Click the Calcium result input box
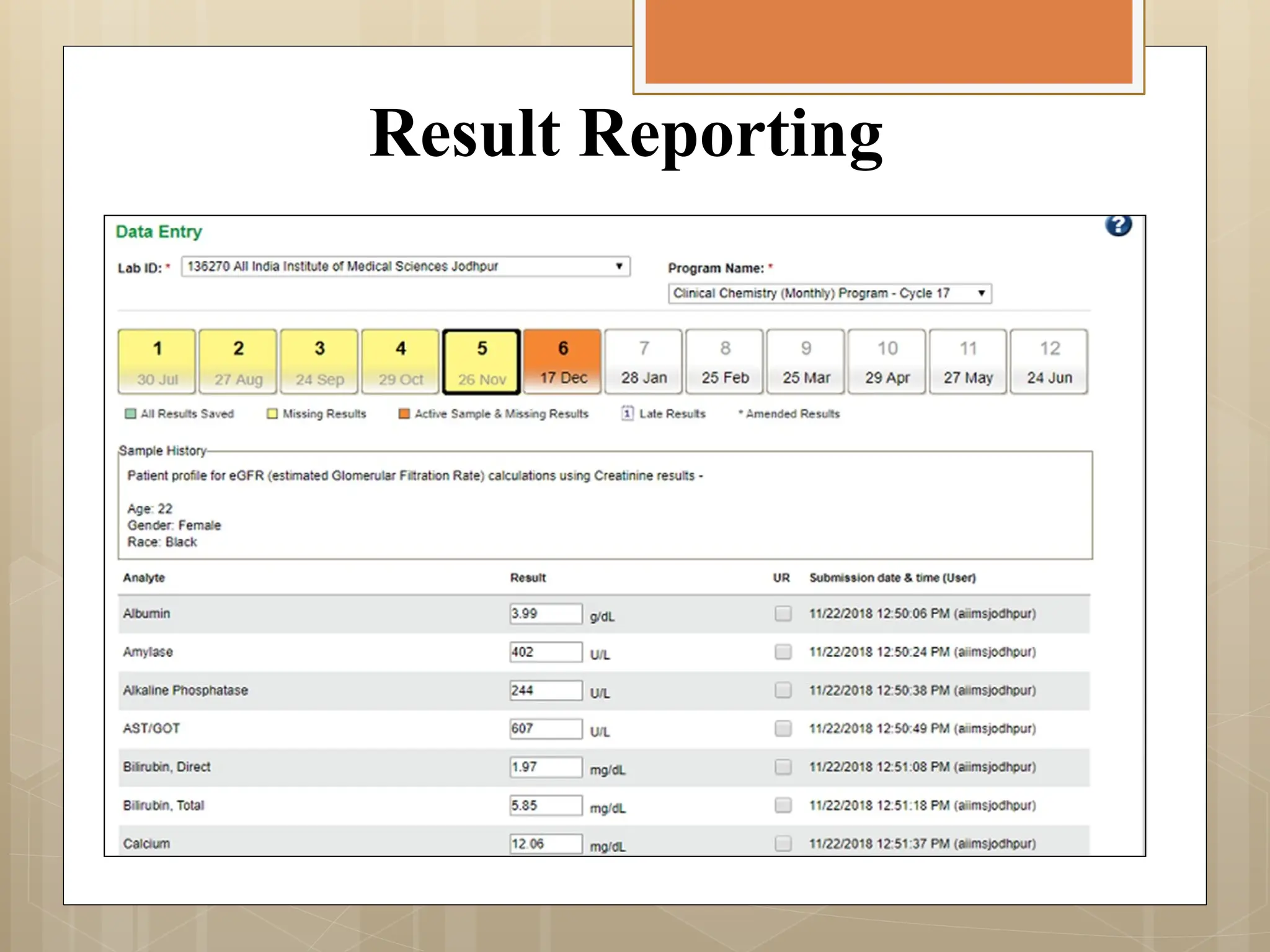The width and height of the screenshot is (1270, 952). tap(545, 844)
